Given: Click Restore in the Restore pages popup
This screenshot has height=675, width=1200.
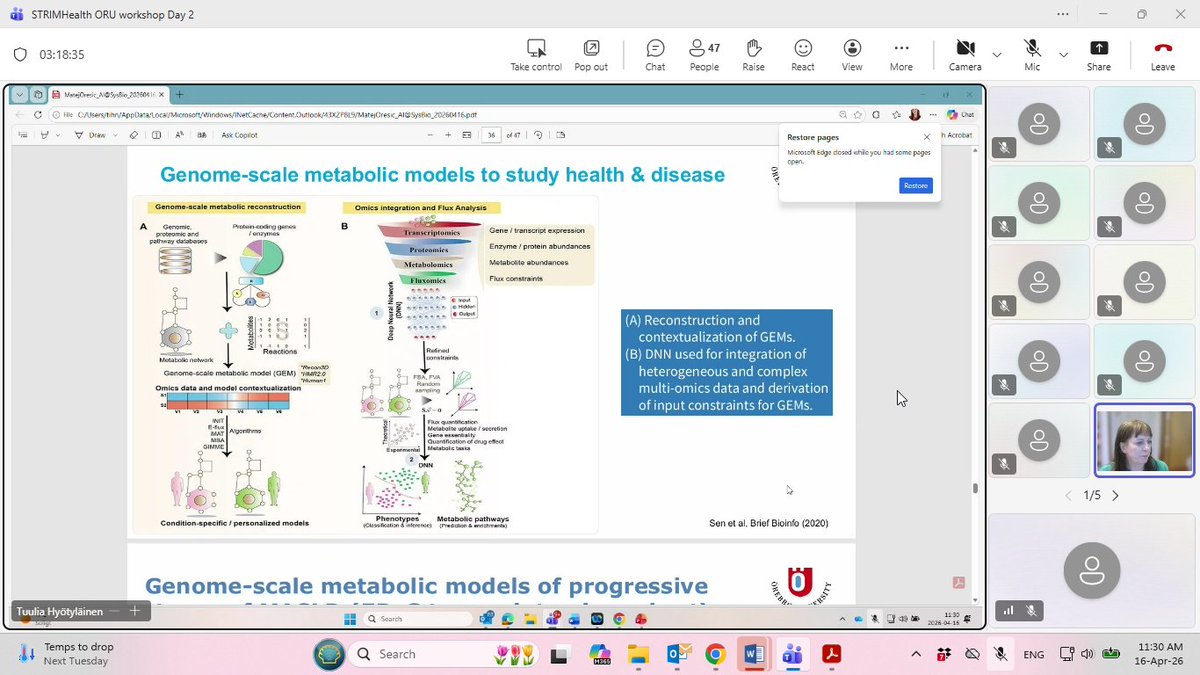Looking at the screenshot, I should click(x=915, y=186).
